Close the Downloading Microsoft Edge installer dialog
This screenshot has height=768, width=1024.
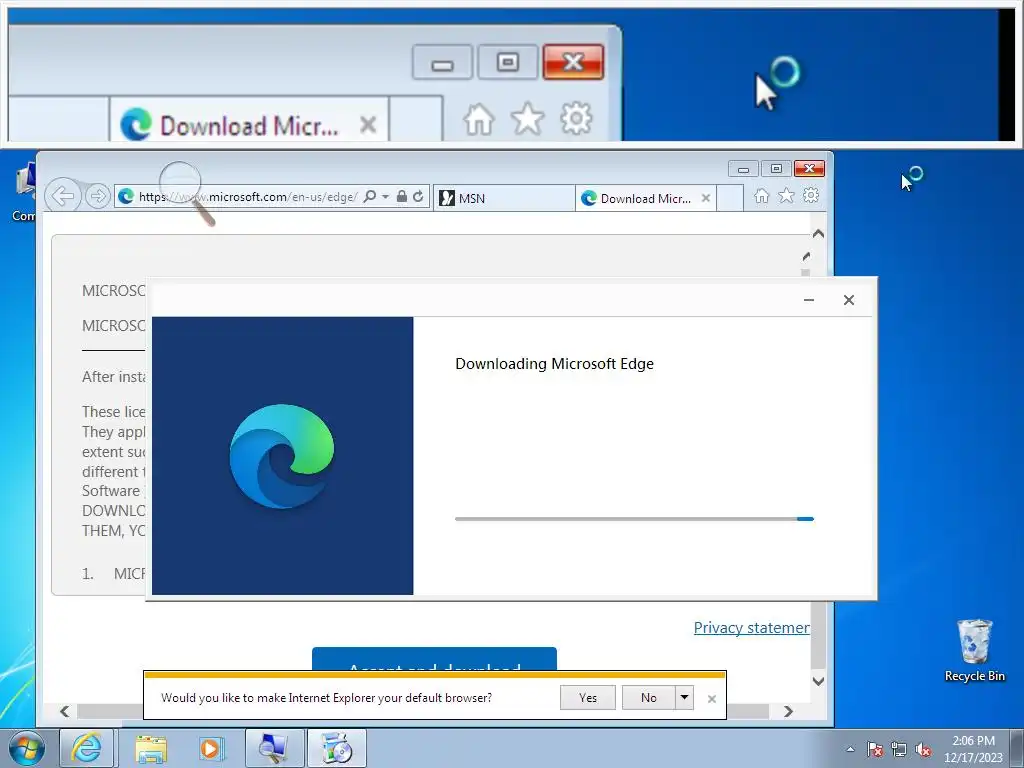pyautogui.click(x=848, y=300)
